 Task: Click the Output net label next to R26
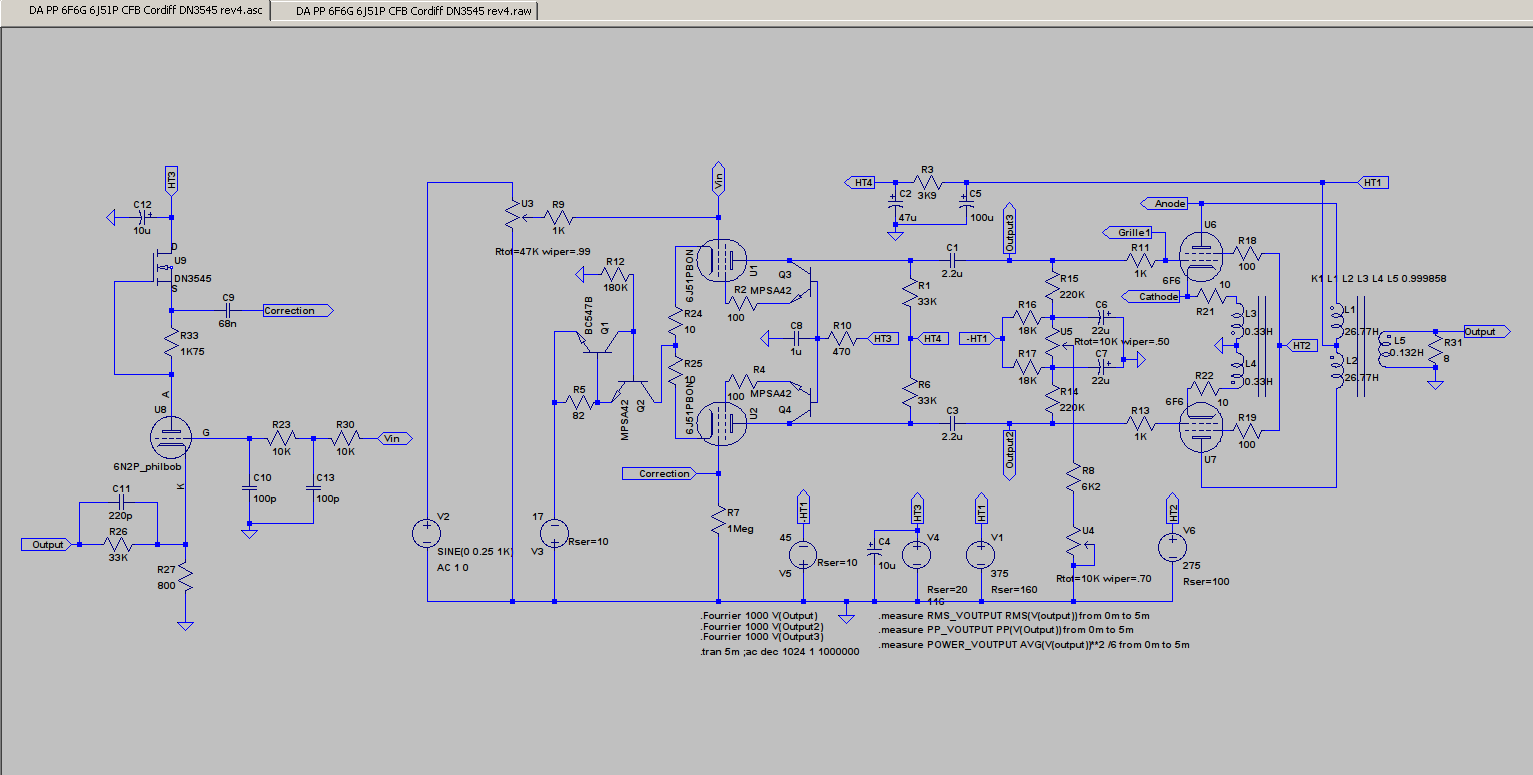click(46, 545)
